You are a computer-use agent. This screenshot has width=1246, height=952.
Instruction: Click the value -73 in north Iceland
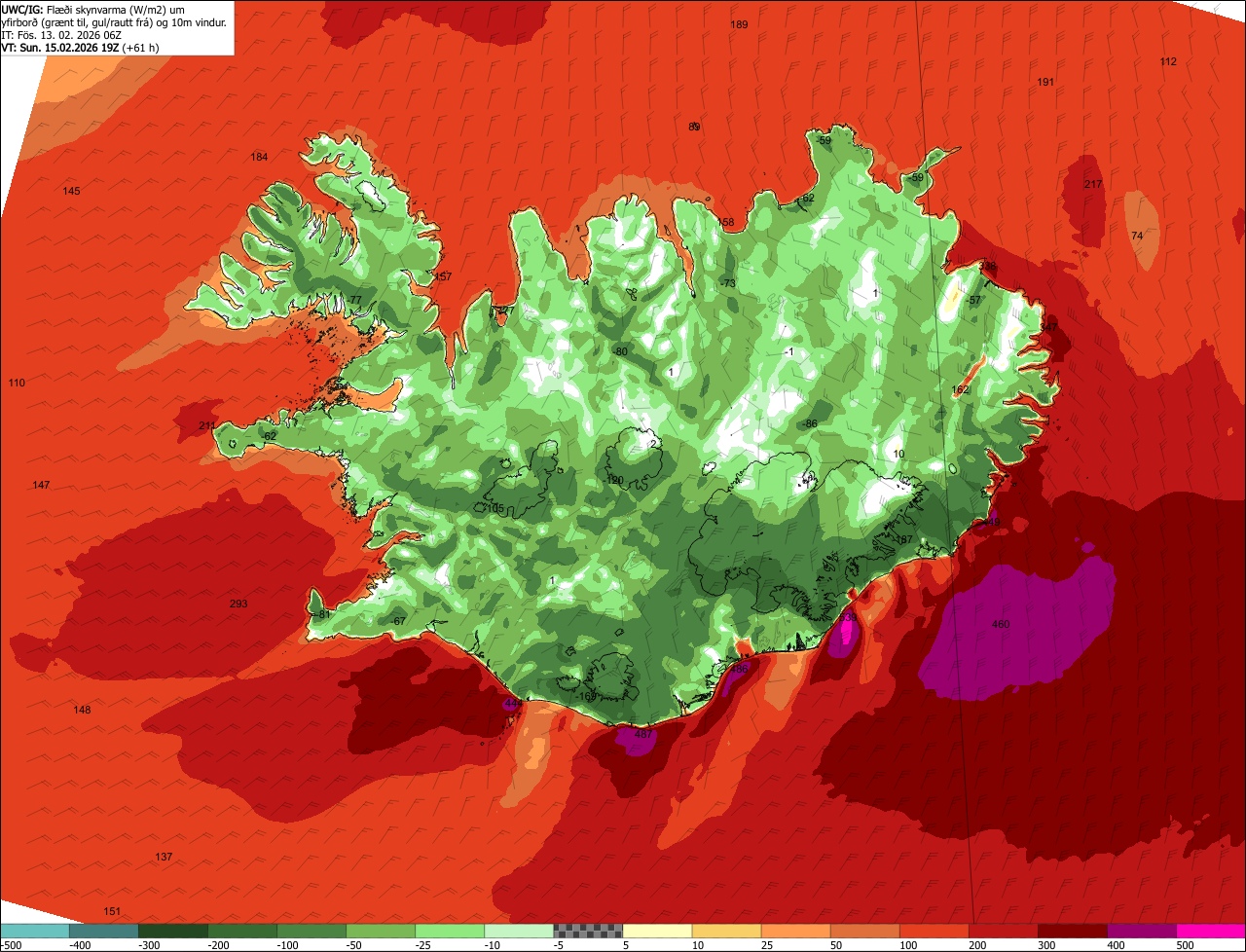pyautogui.click(x=728, y=283)
